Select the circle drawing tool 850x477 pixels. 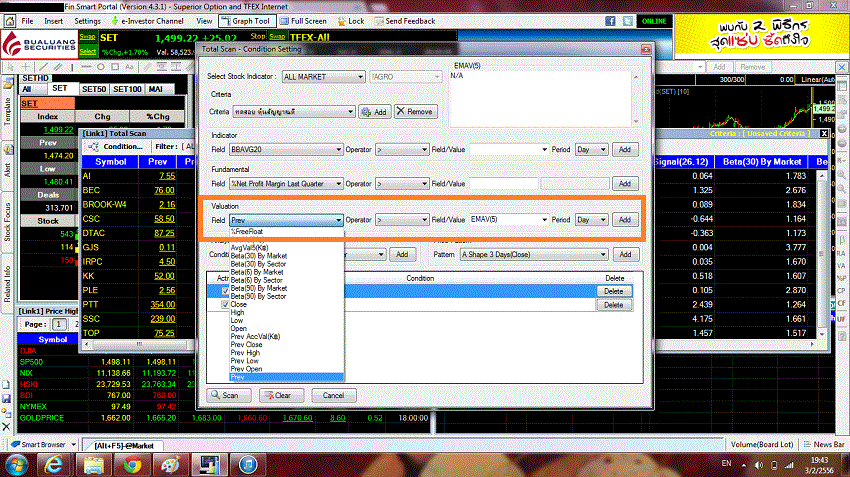tap(101, 67)
